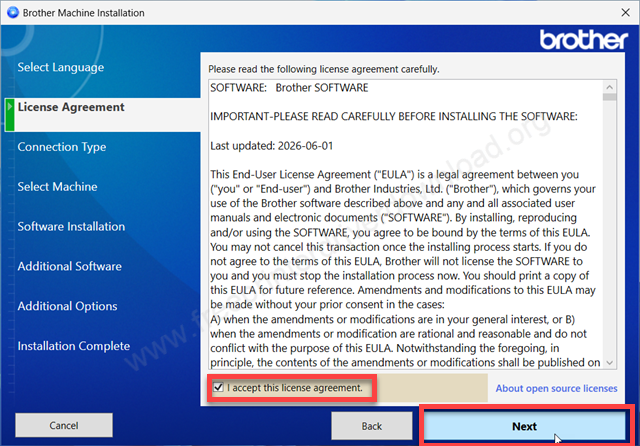
Task: Click the Next button
Action: 524,426
